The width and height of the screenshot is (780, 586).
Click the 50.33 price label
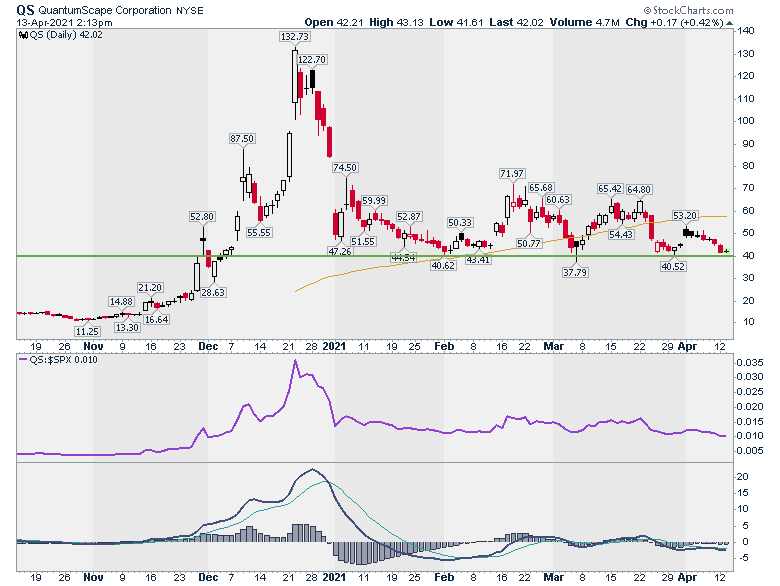click(x=460, y=222)
